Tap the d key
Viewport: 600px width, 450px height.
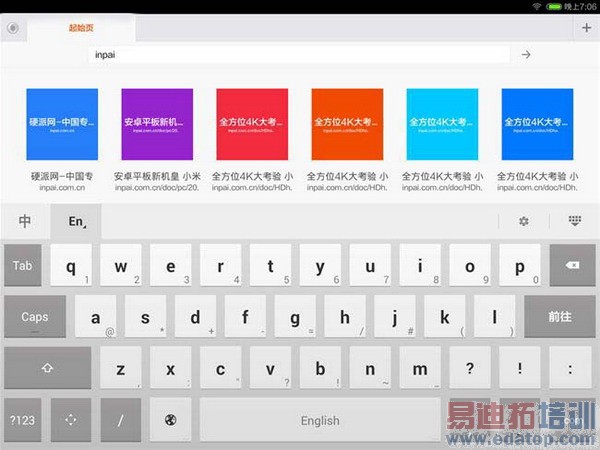[x=195, y=316]
